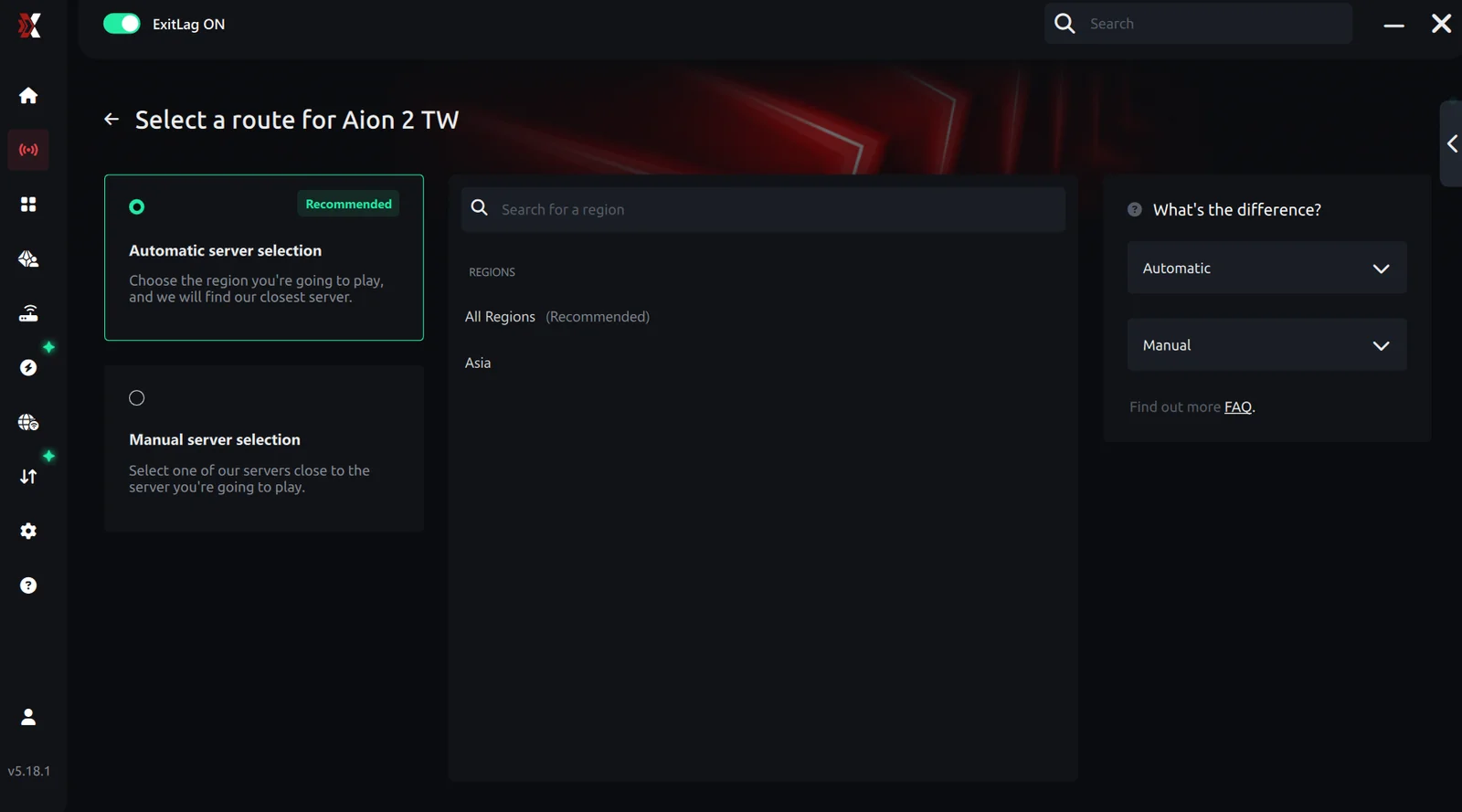Screen dimensions: 1462x812
Task: Expand the Automatic explanation dropdown
Action: pyautogui.click(x=1266, y=269)
